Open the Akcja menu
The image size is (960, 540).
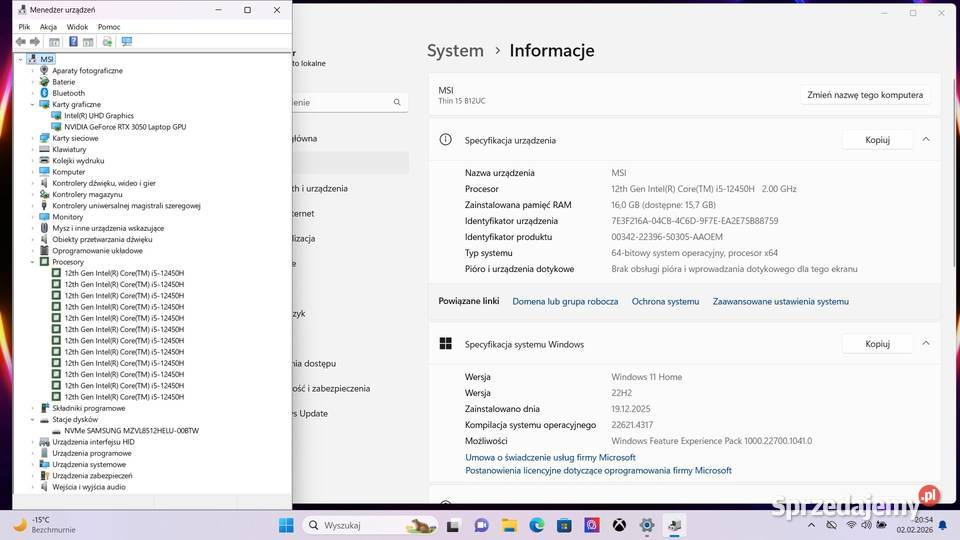tap(48, 27)
